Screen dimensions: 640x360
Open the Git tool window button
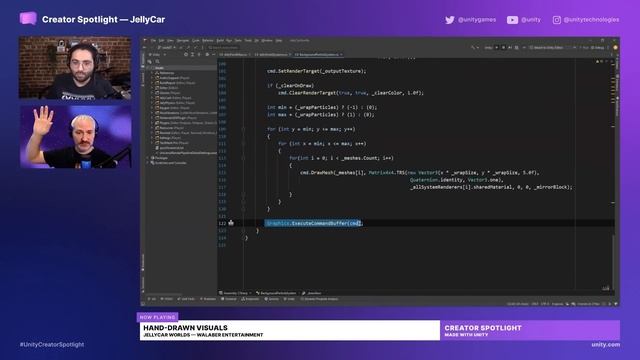152,299
